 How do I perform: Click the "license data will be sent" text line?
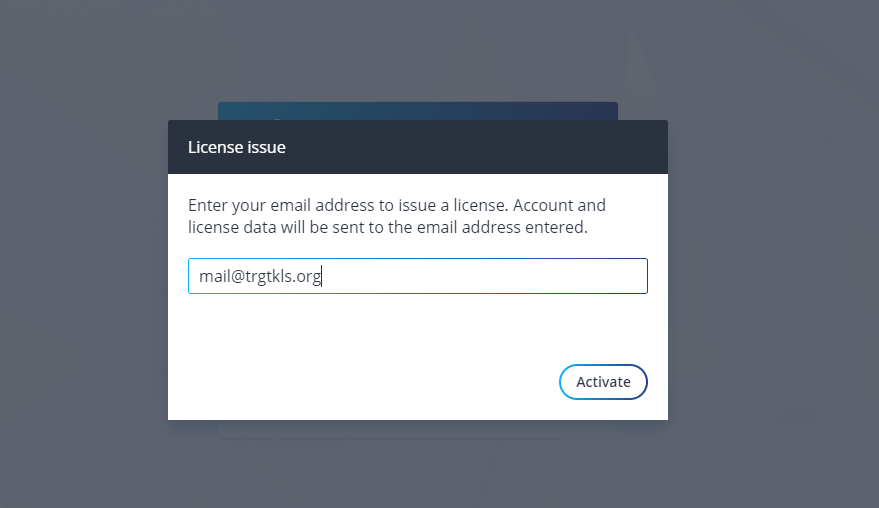point(387,228)
